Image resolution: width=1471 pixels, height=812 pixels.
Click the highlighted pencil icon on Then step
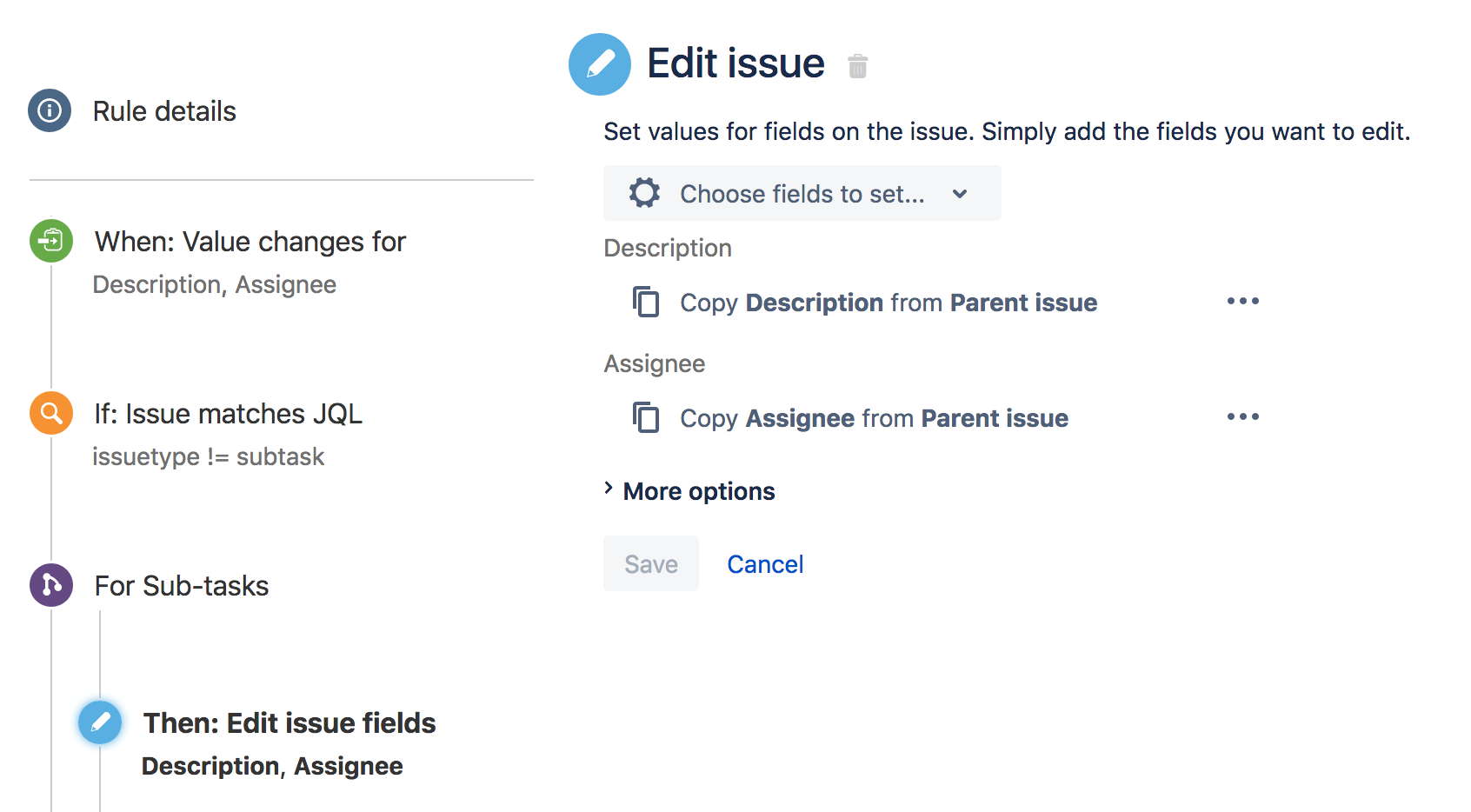click(100, 722)
